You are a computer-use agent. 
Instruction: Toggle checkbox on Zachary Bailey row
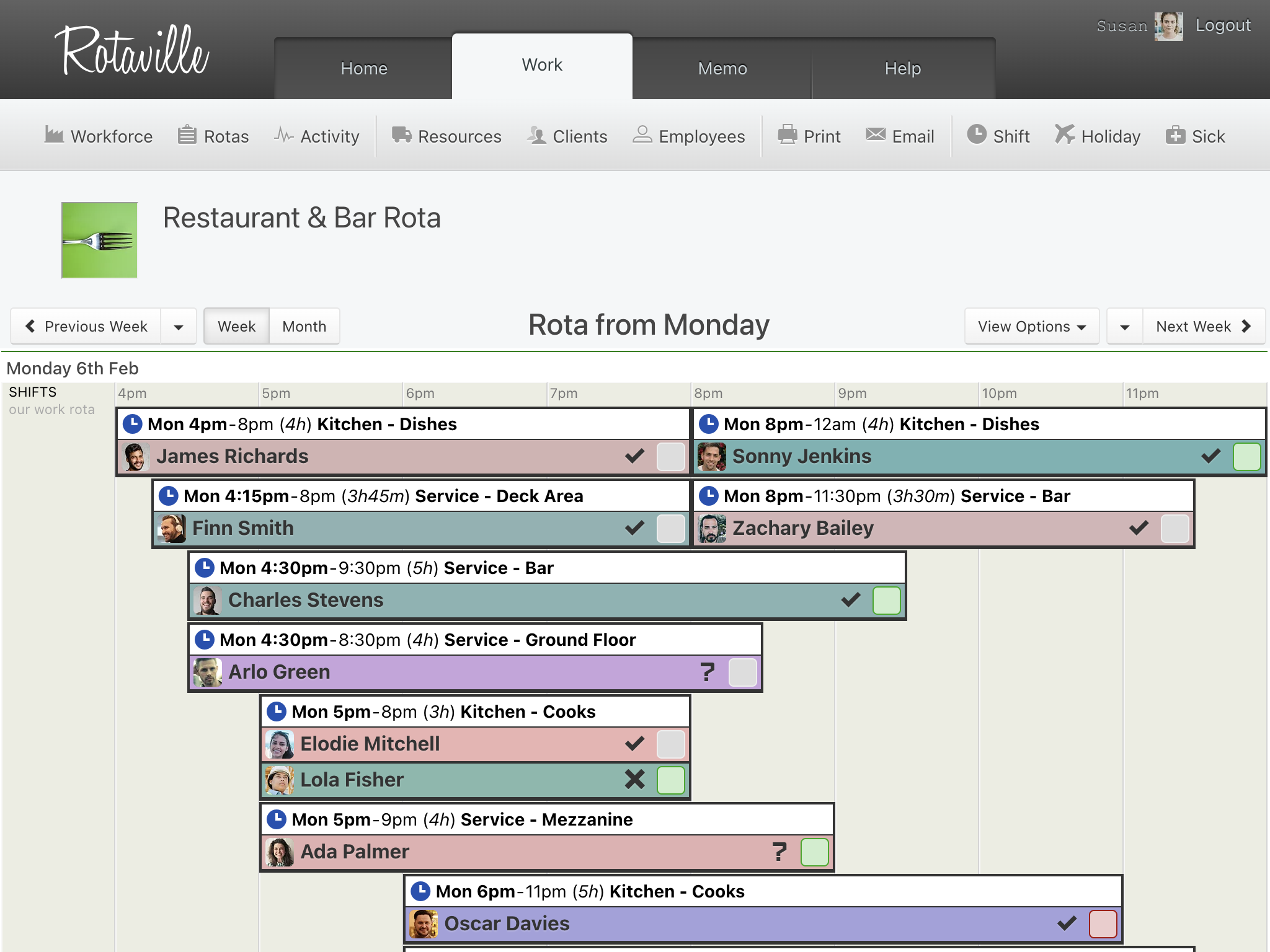pos(1175,529)
